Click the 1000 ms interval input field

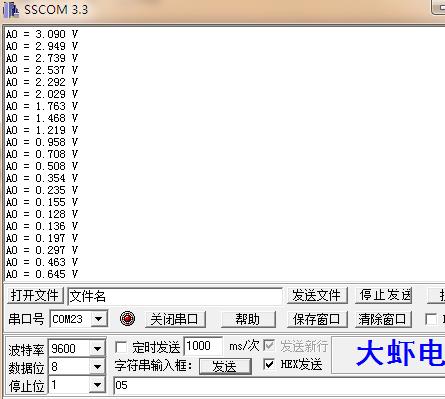click(x=203, y=346)
